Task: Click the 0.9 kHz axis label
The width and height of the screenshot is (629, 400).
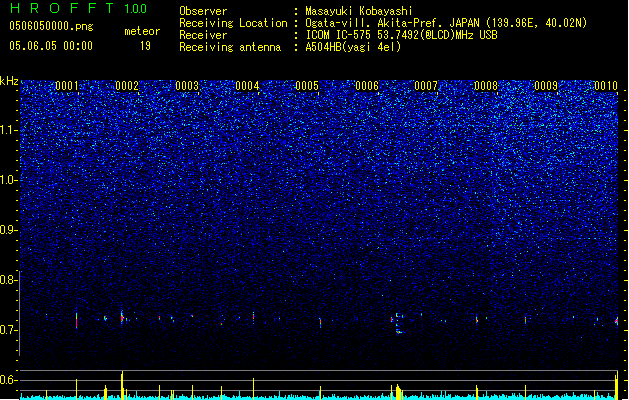Action: click(x=9, y=230)
